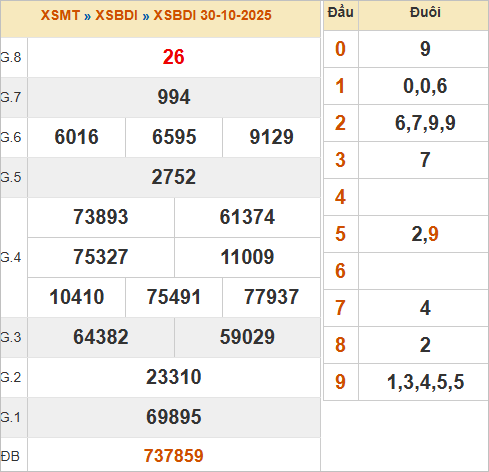Click the G.2 row label
The height and width of the screenshot is (472, 489).
tap(11, 377)
